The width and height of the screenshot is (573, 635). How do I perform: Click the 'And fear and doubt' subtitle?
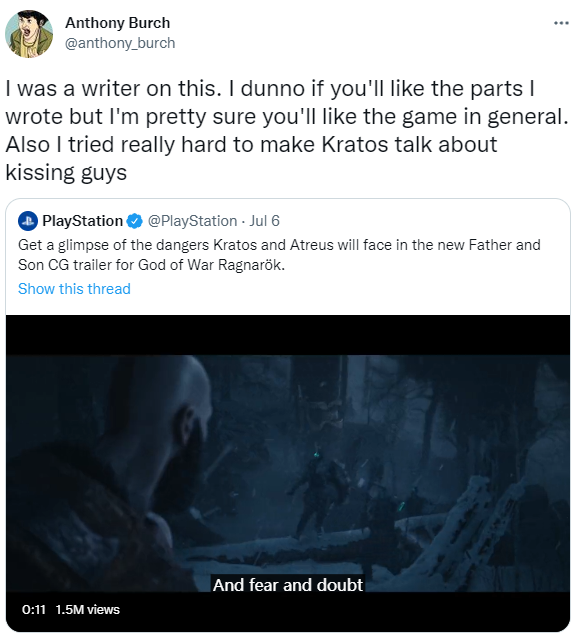[288, 585]
